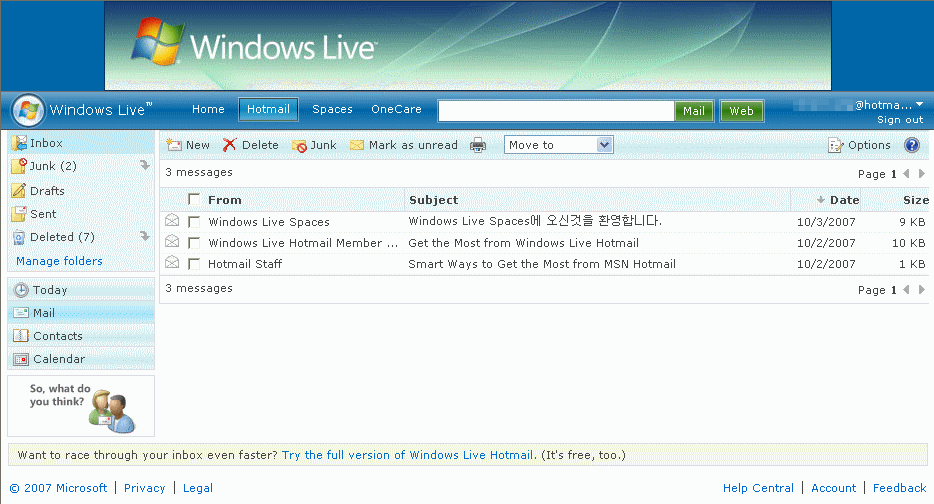Empty Deleted folder using its arrow icon
The image size is (934, 504).
coord(145,236)
